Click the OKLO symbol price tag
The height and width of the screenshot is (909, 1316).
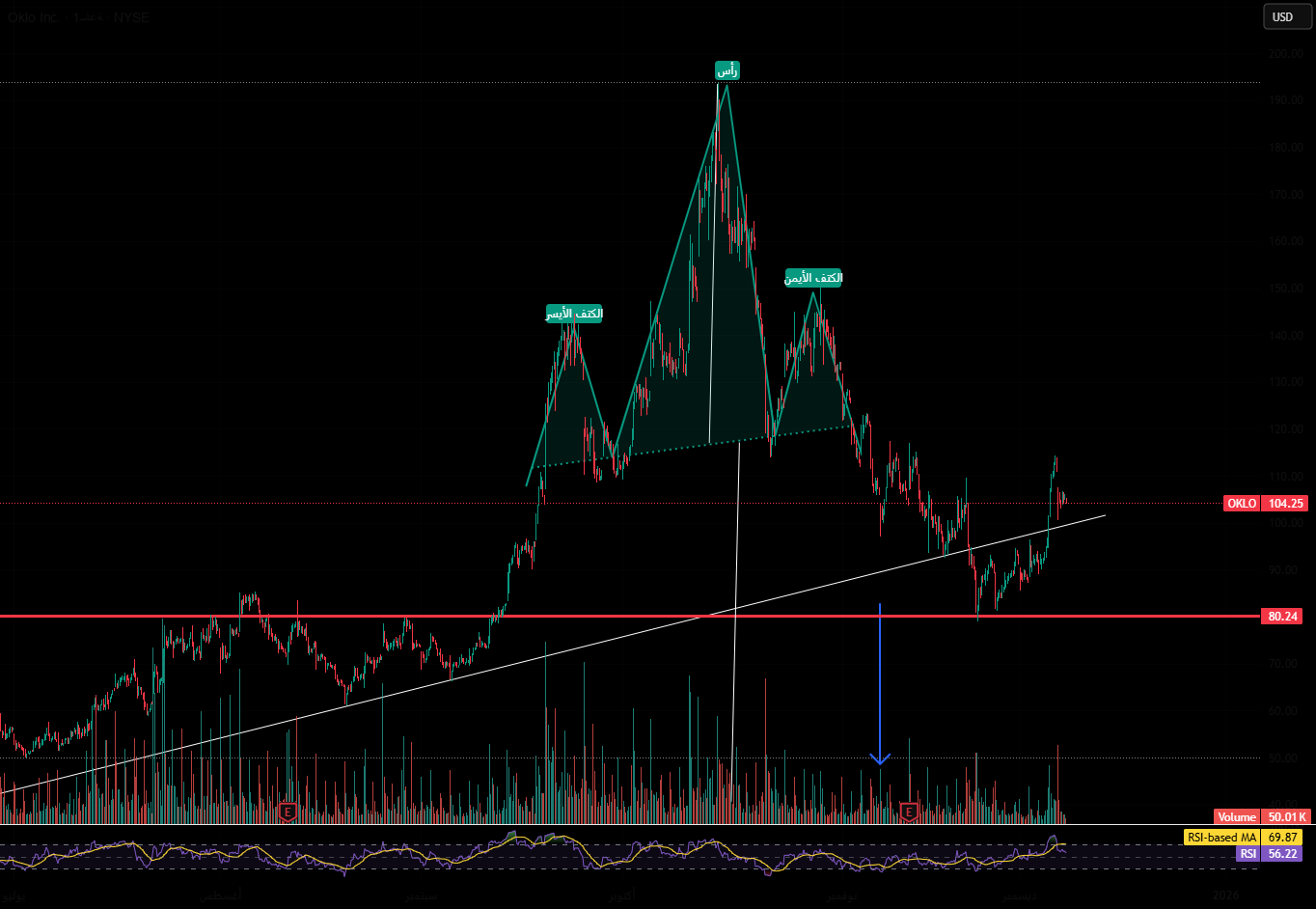[x=1241, y=503]
